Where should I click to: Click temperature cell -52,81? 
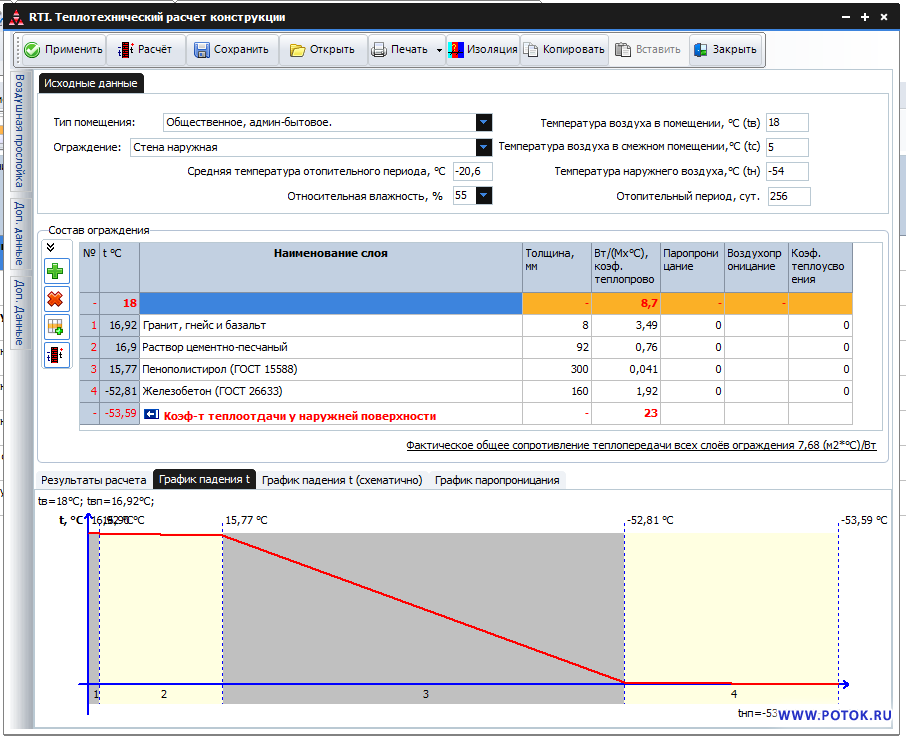click(x=120, y=391)
